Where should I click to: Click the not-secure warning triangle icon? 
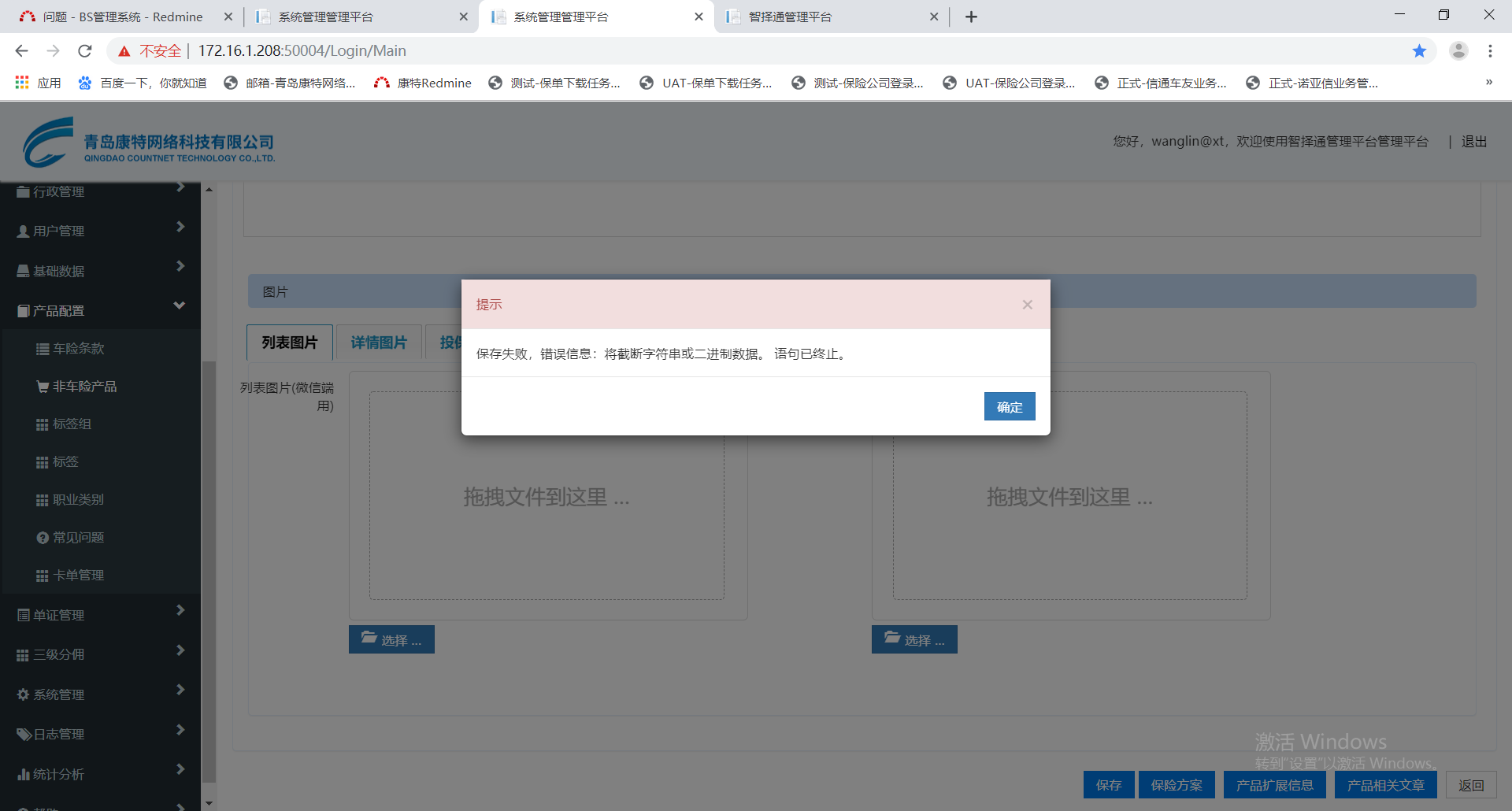click(124, 50)
